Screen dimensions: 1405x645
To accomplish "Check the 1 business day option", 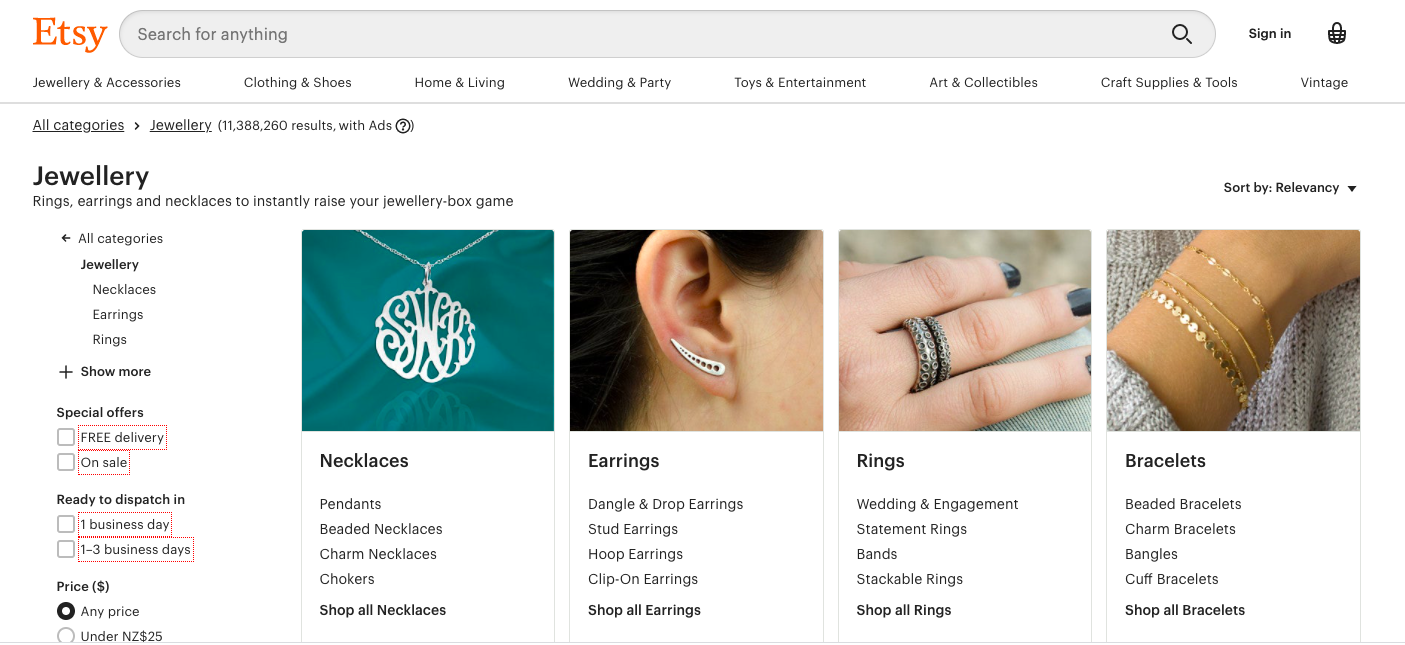I will pyautogui.click(x=66, y=524).
